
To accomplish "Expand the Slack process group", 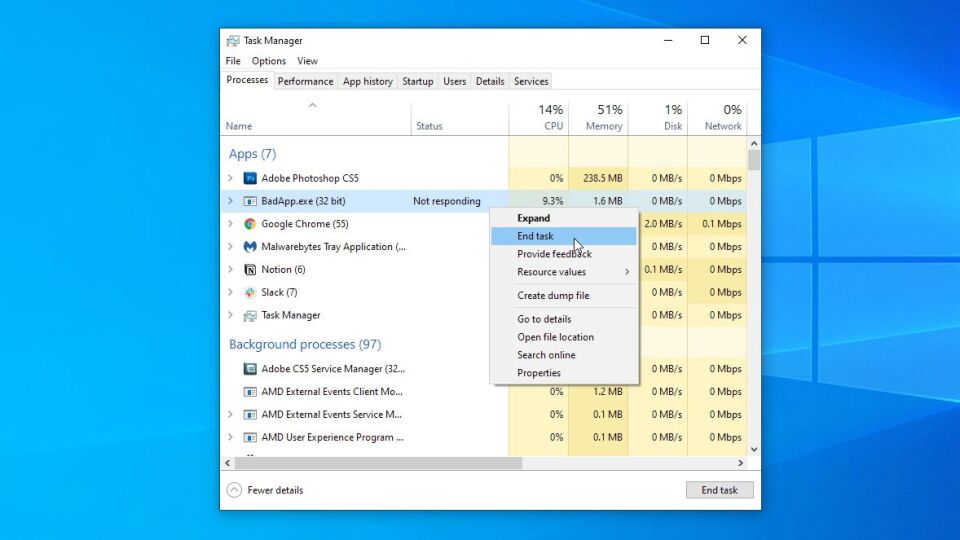I will point(230,292).
